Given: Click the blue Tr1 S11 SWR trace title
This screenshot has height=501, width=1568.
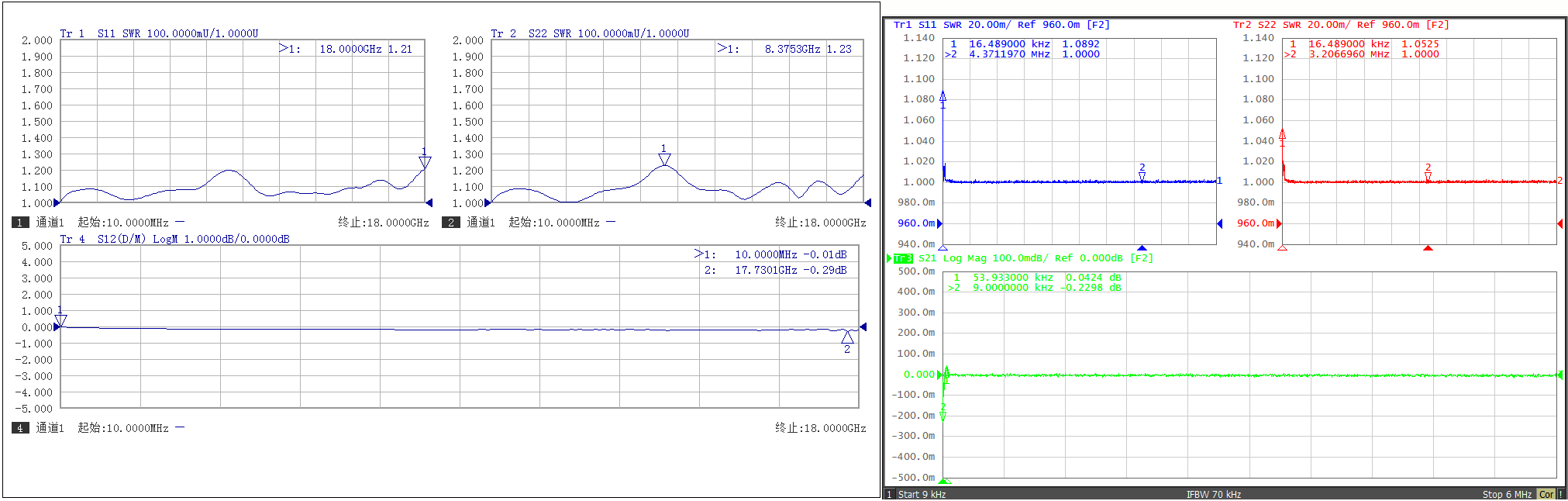Looking at the screenshot, I should point(1001,25).
